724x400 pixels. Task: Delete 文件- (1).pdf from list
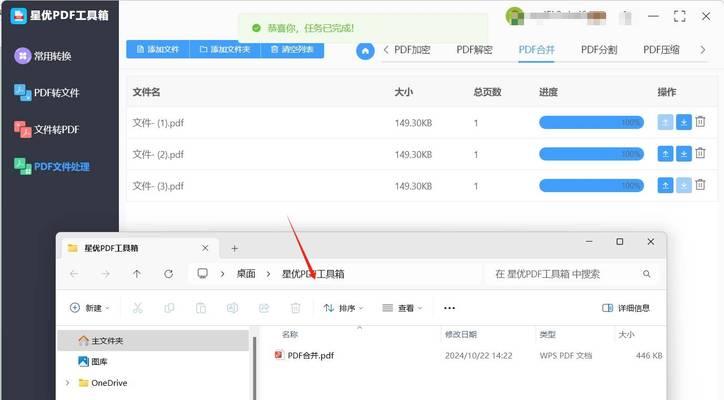pyautogui.click(x=700, y=121)
